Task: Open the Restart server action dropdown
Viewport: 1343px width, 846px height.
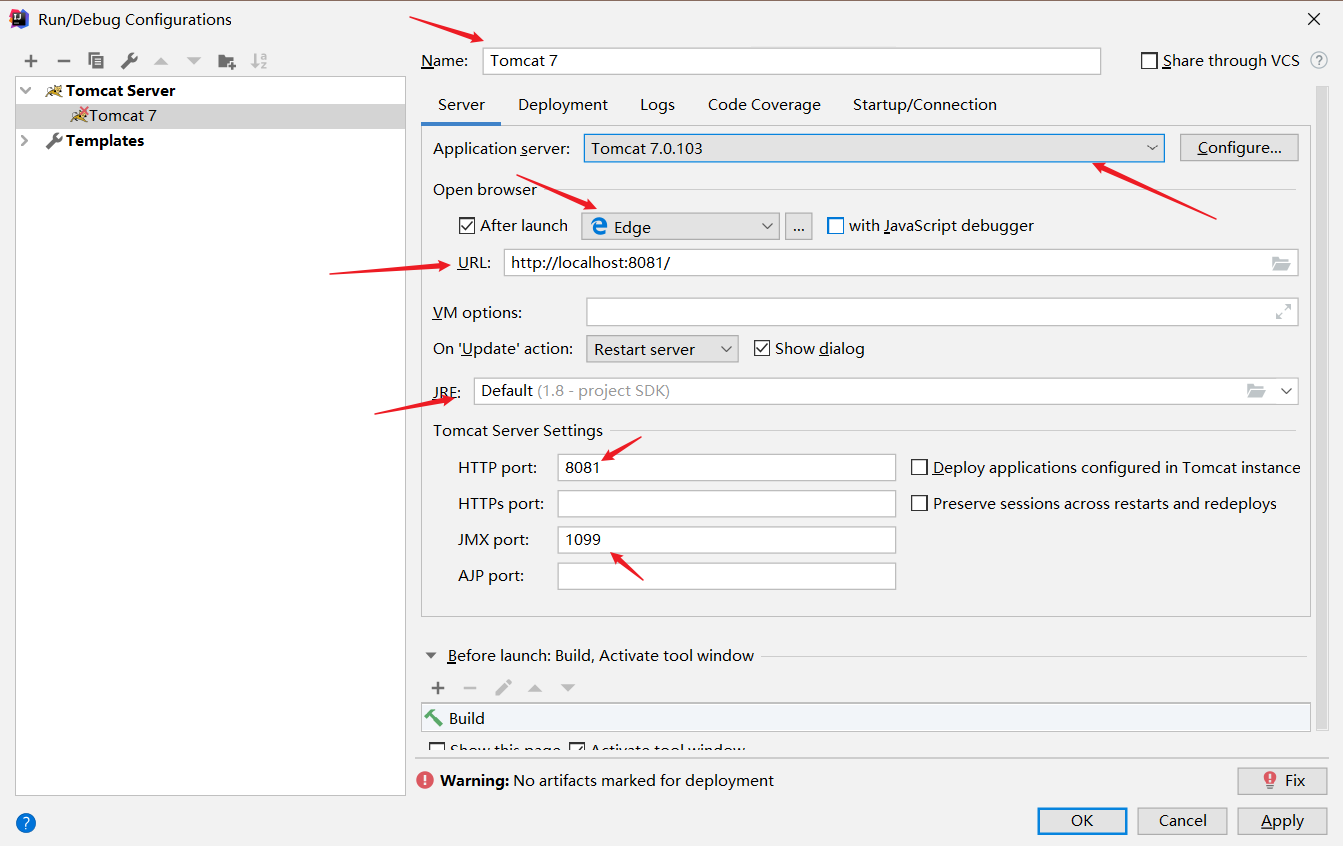Action: [x=662, y=349]
